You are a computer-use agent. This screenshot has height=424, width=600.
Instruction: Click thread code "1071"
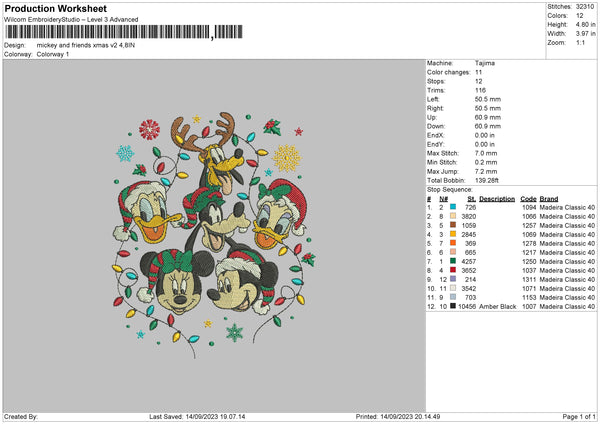(x=529, y=289)
